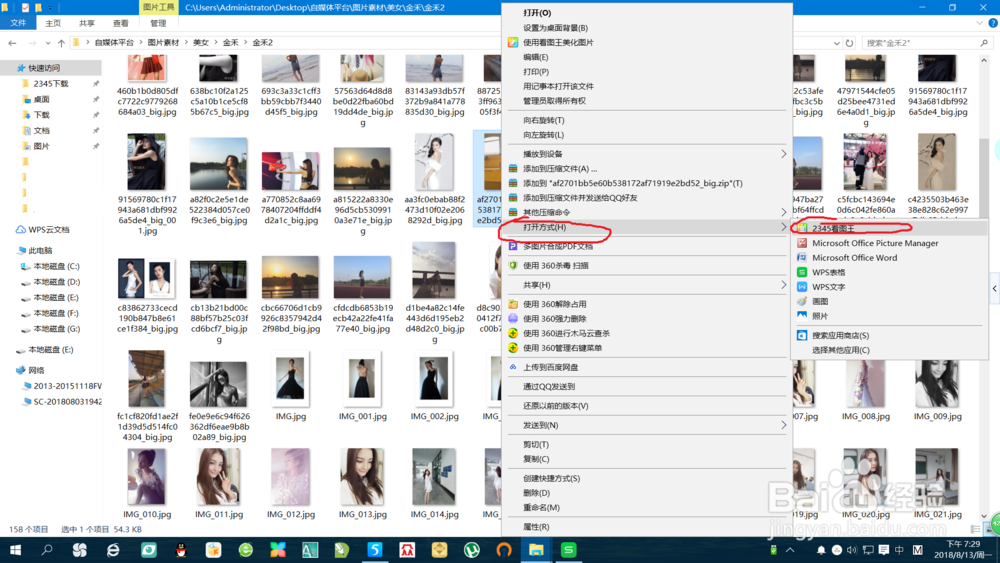Click the volume icon in system tray
This screenshot has height=563, width=1000.
pyautogui.click(x=852, y=550)
